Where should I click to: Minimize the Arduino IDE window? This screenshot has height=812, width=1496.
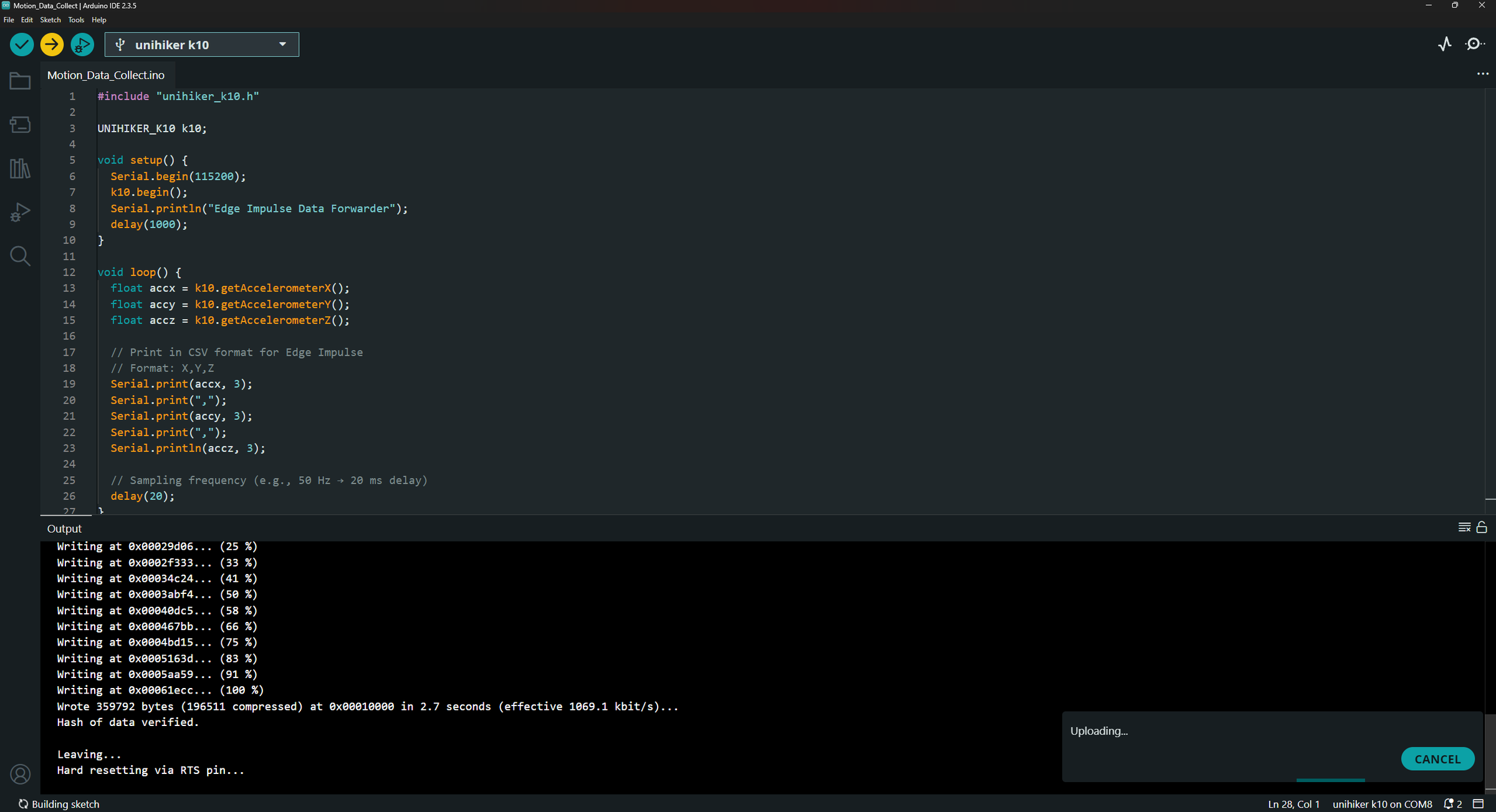pyautogui.click(x=1428, y=6)
